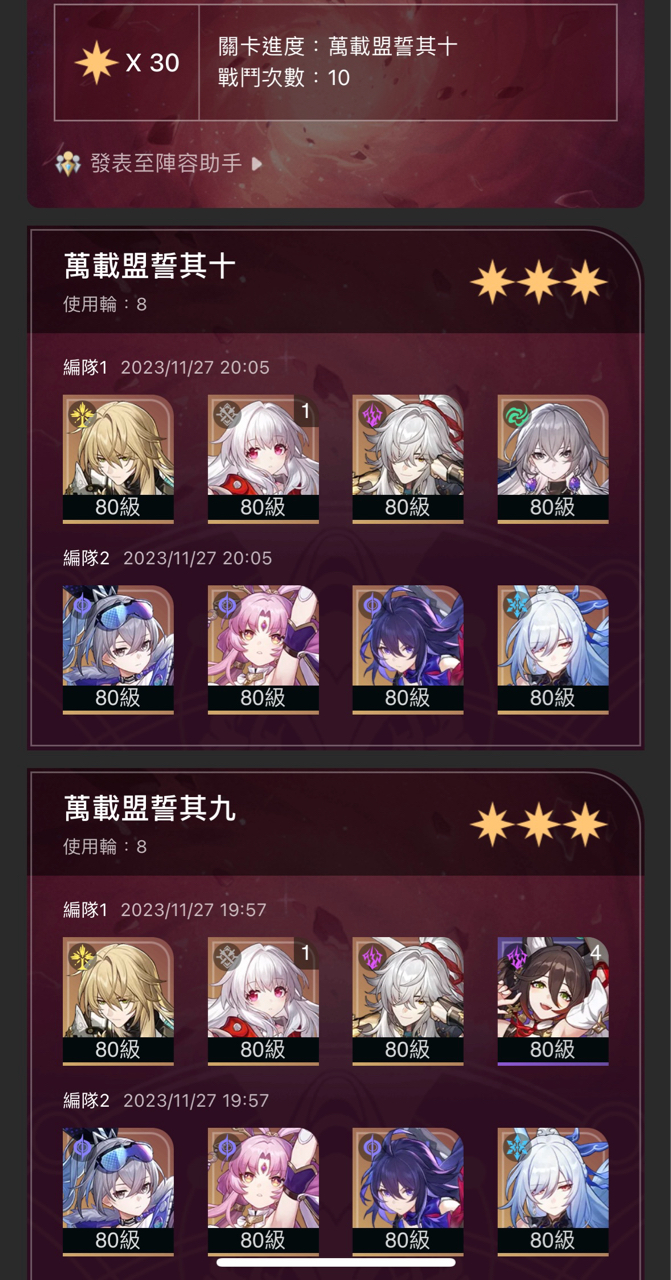Tap lightning element icon on 其九 silver-haired character

[x=370, y=955]
